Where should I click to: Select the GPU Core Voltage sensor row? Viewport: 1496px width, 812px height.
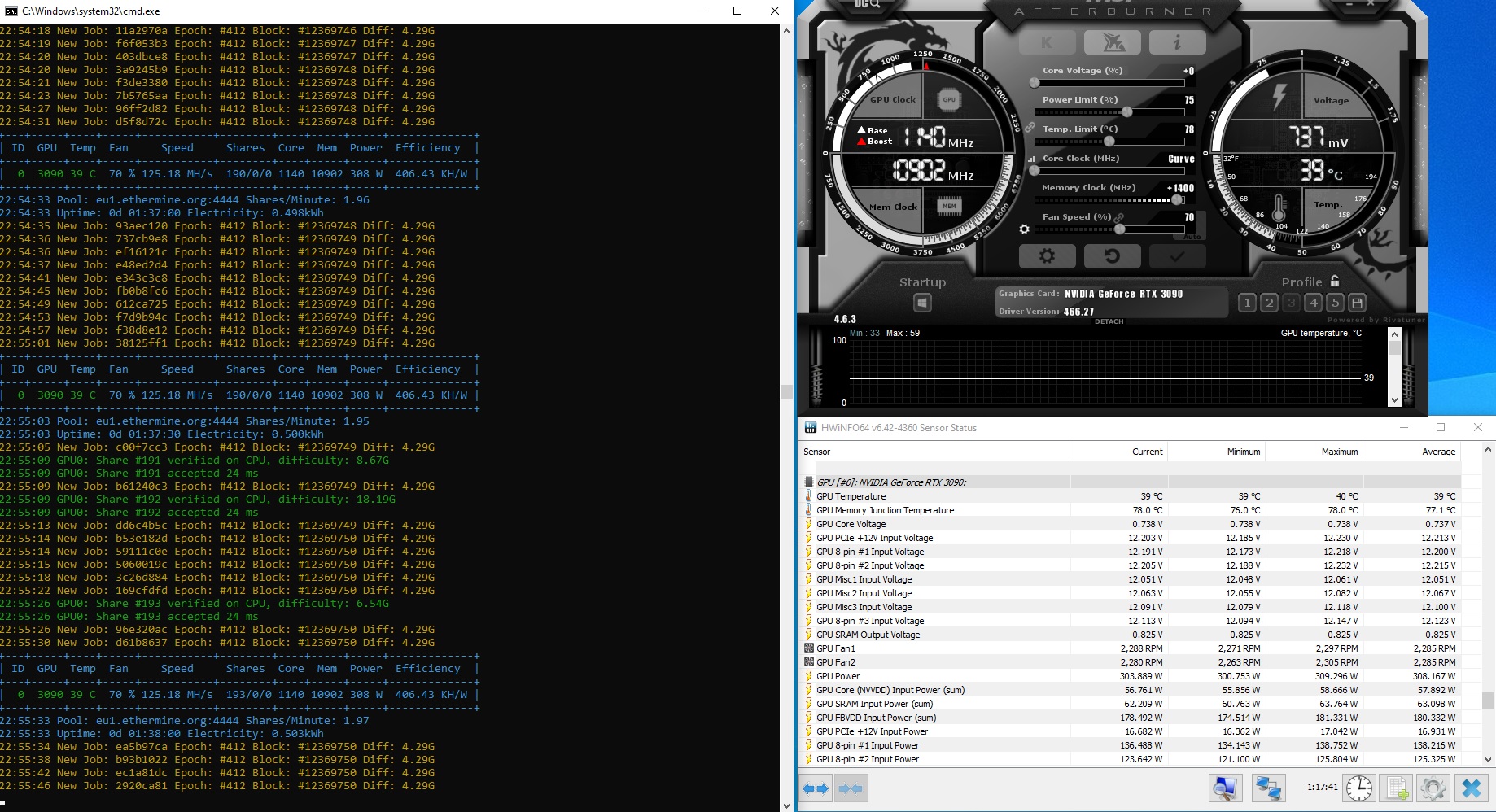(x=1131, y=524)
